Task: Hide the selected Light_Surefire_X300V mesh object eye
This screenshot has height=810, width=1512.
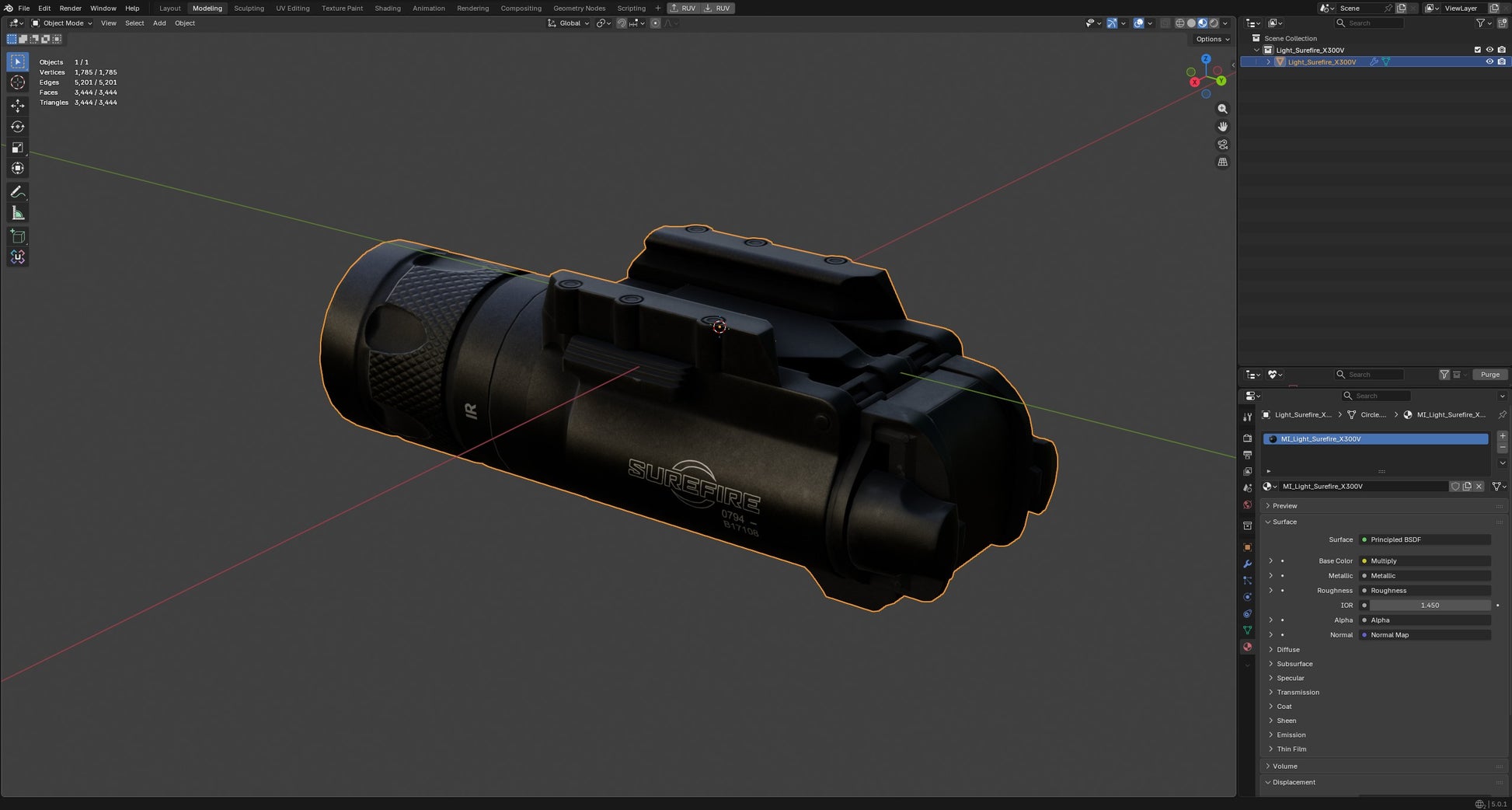Action: pyautogui.click(x=1489, y=61)
